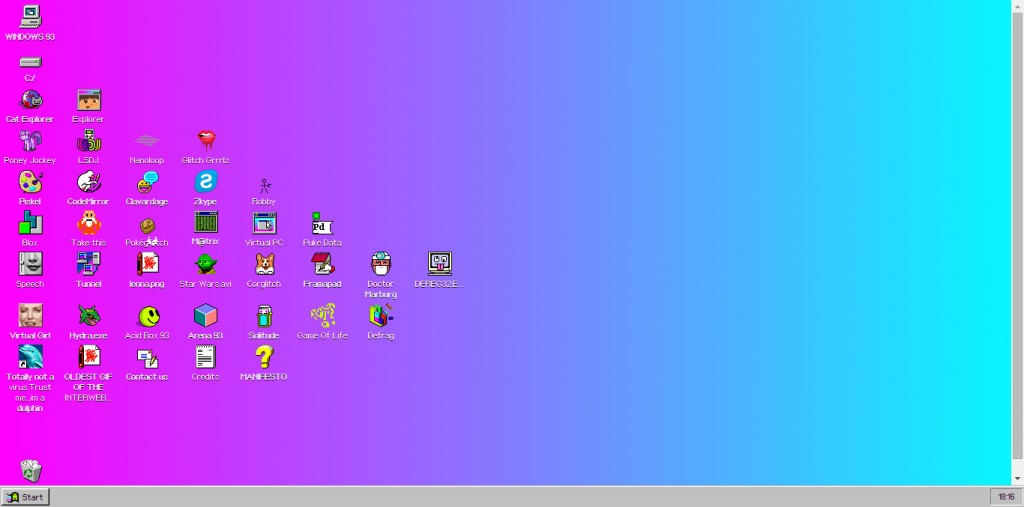Select the Glitch Grrrlz lips icon
1024x507 pixels.
(206, 141)
